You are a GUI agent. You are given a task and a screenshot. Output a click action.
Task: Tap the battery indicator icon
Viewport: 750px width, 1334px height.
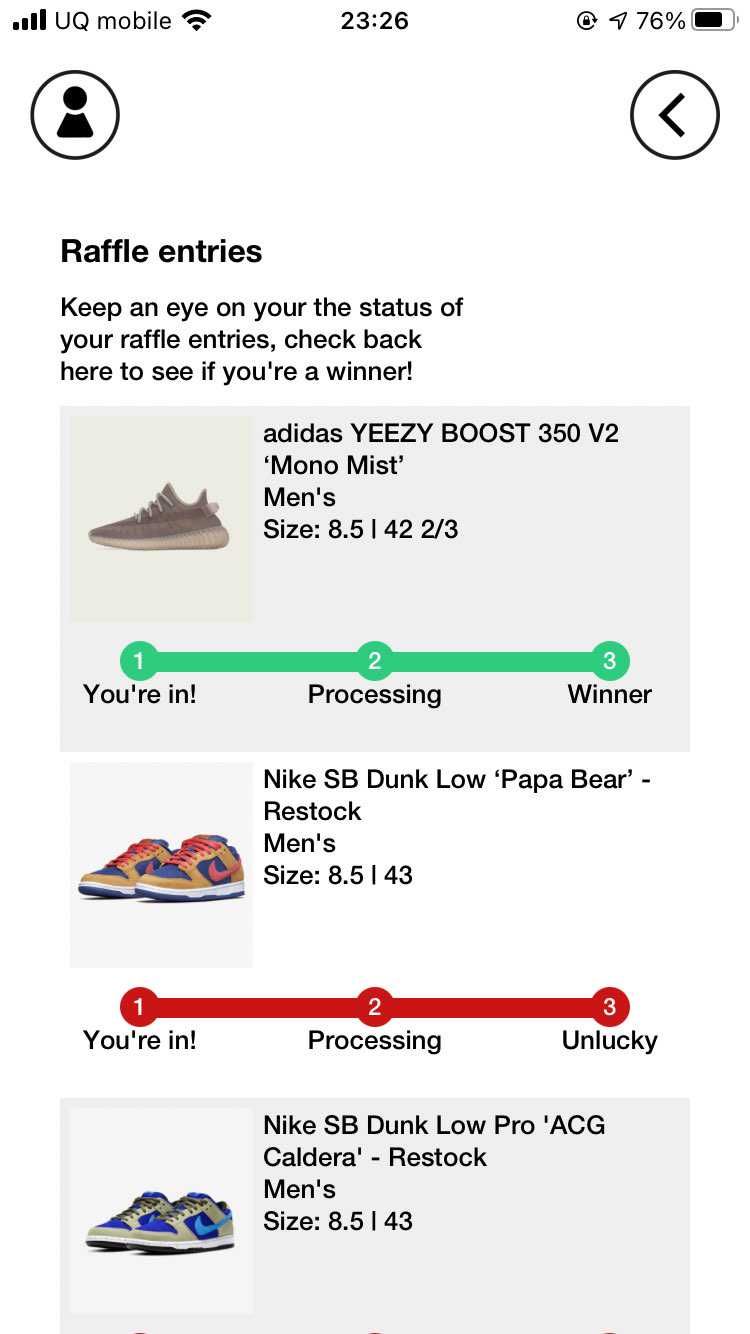pos(713,21)
